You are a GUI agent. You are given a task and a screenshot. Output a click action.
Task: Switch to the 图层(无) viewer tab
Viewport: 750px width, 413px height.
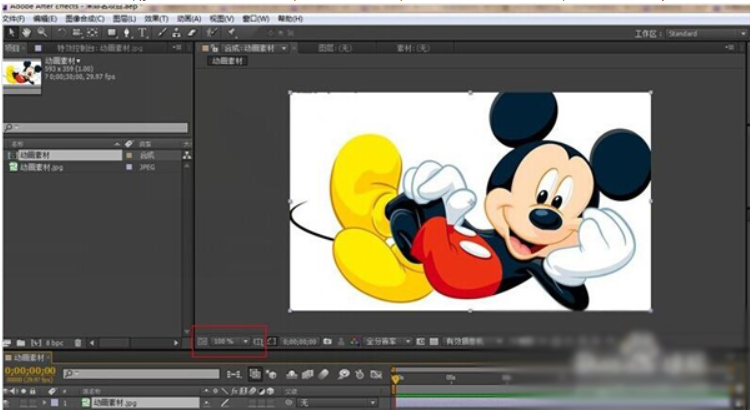[x=335, y=48]
